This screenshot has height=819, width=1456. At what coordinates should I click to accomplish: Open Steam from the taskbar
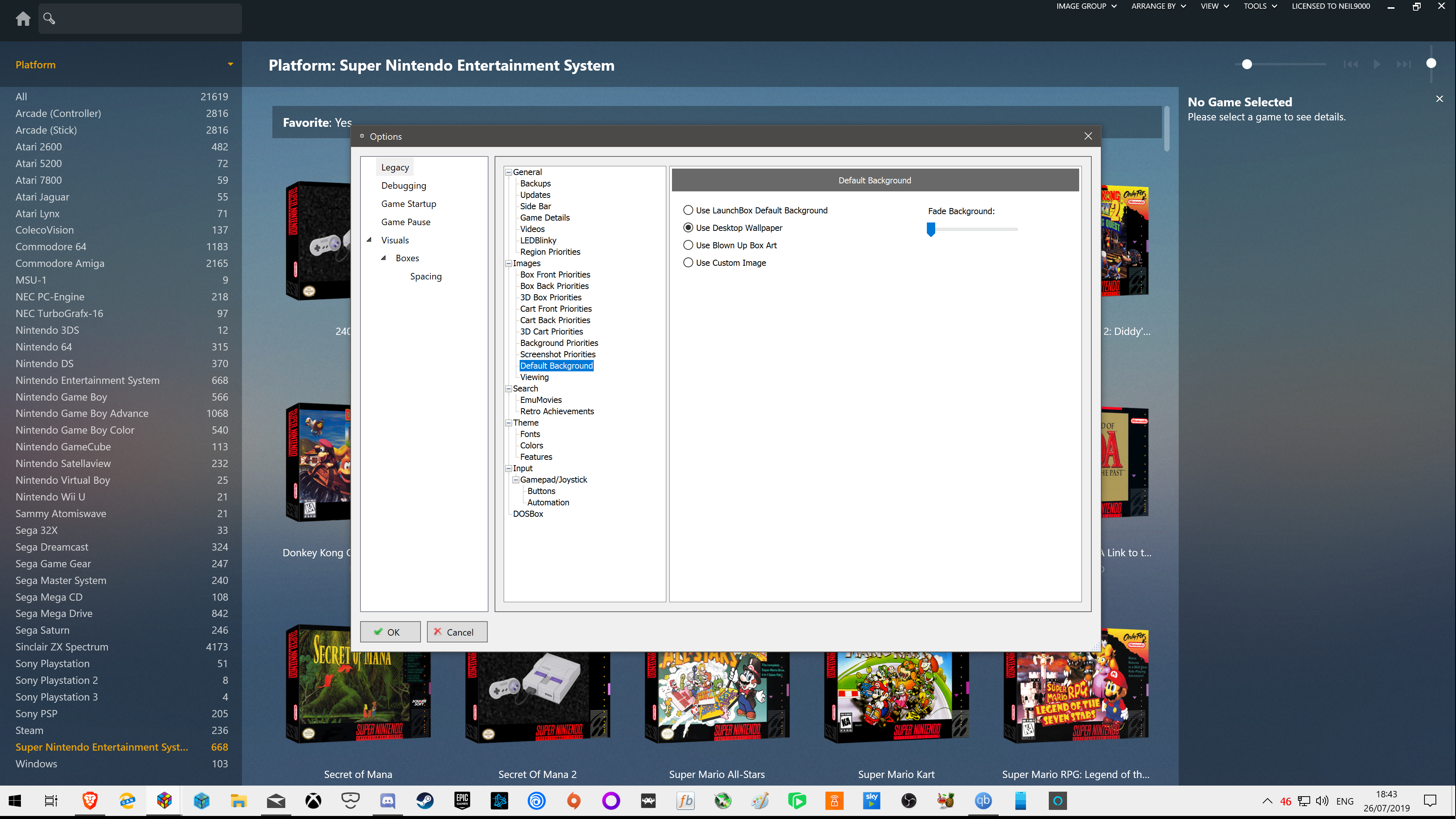[424, 800]
